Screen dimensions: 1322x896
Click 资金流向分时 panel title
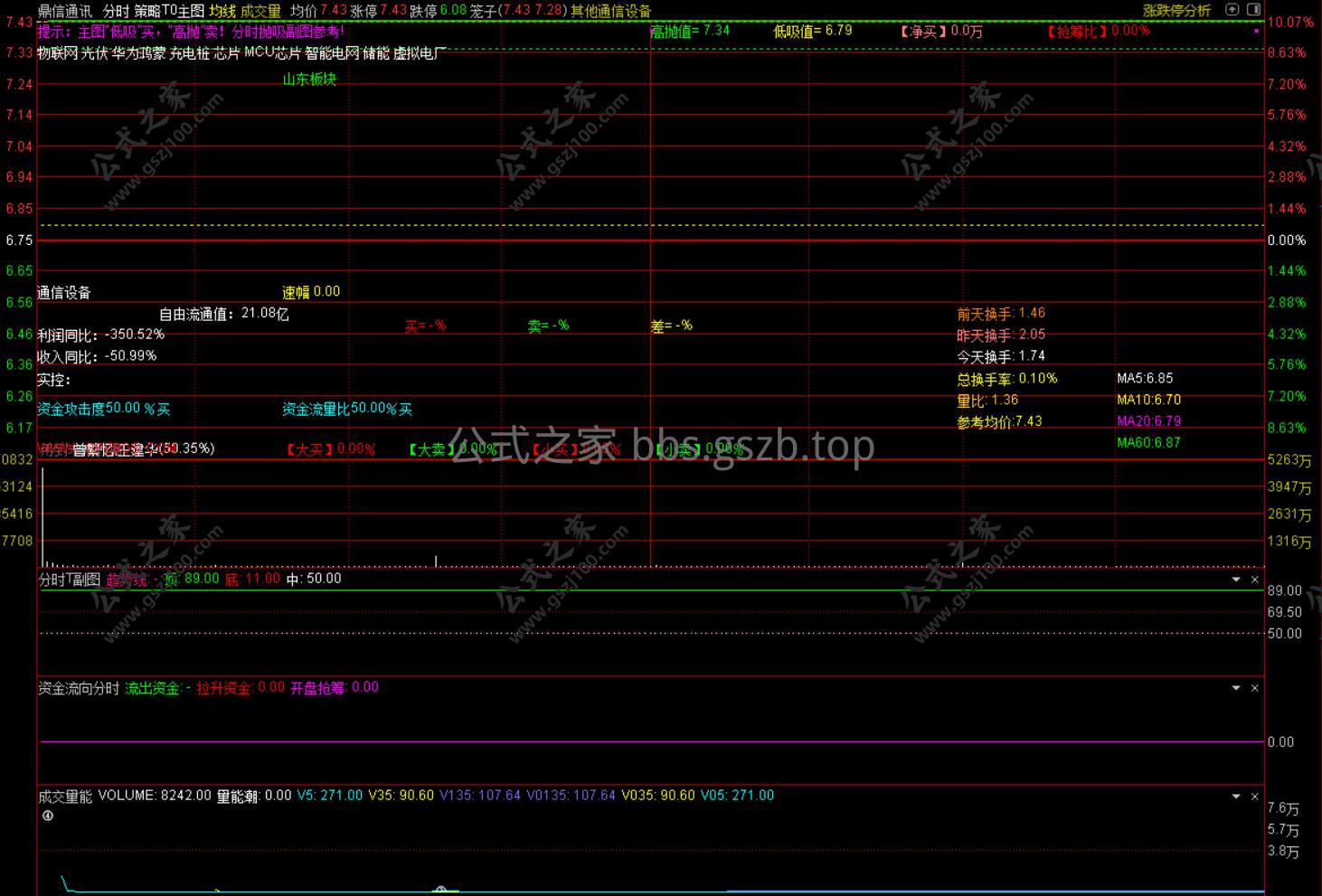point(79,688)
